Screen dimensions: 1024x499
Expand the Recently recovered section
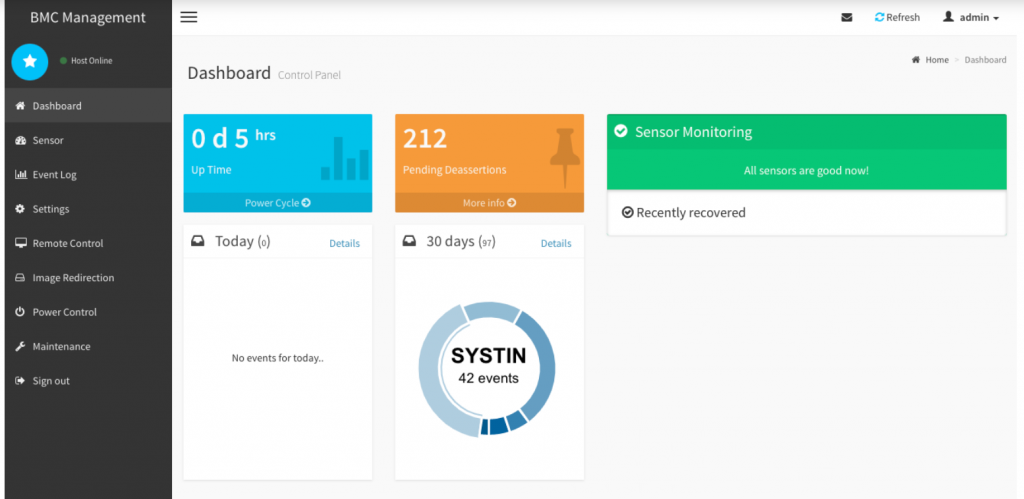690,213
